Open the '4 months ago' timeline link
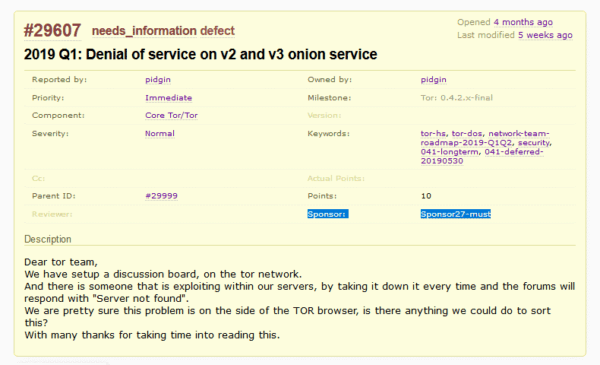This screenshot has height=365, width=600. (x=523, y=22)
